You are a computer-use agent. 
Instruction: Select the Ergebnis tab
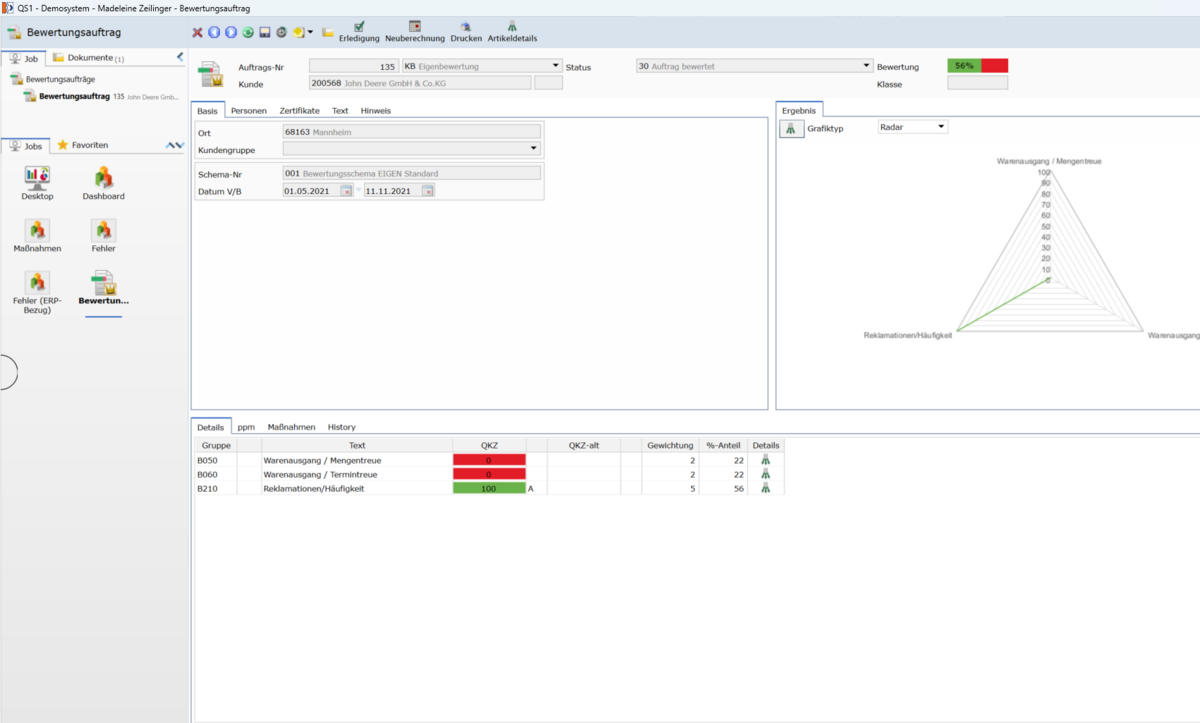pyautogui.click(x=799, y=110)
